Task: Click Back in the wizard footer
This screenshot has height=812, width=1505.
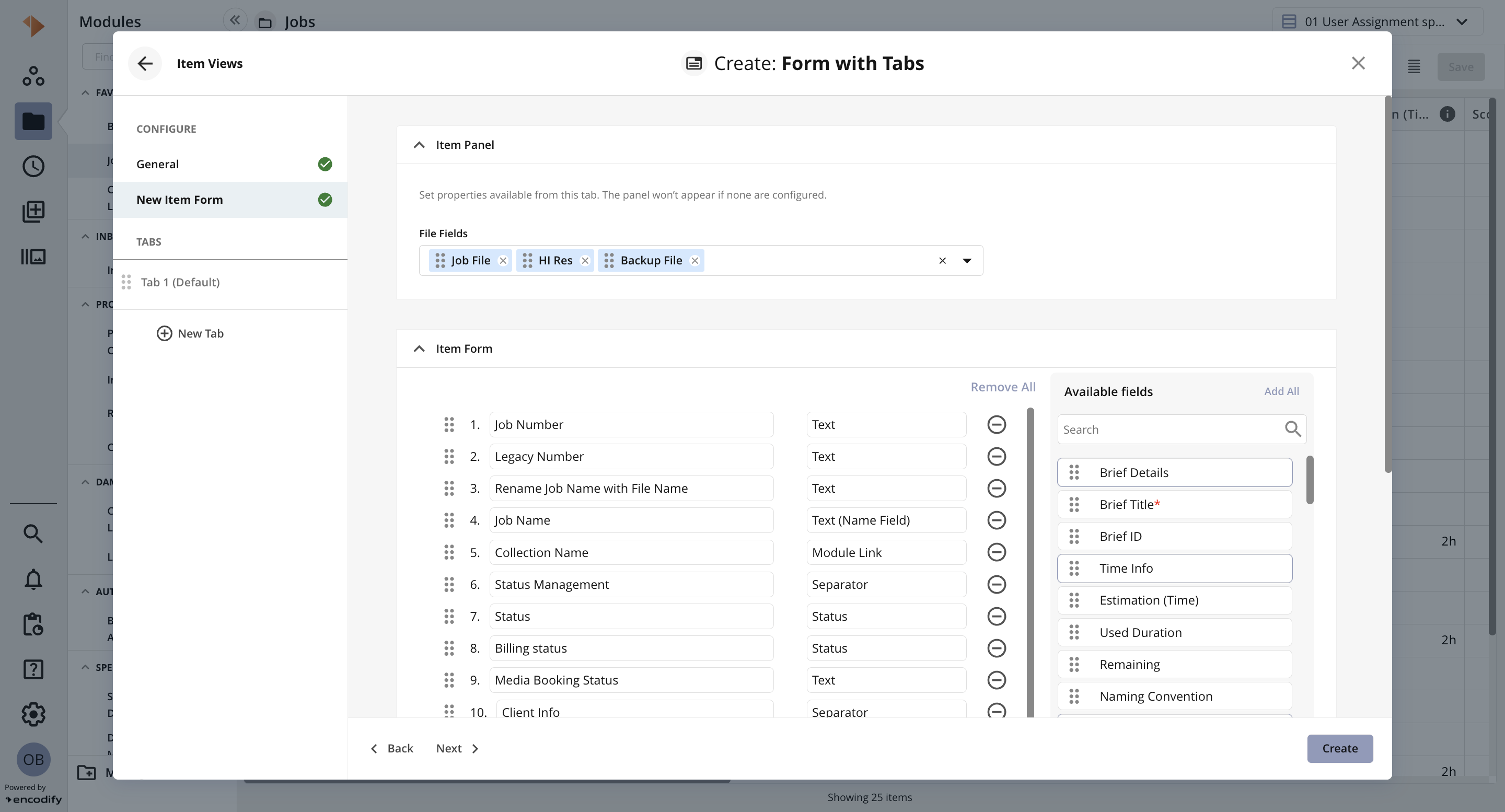Action: point(392,748)
